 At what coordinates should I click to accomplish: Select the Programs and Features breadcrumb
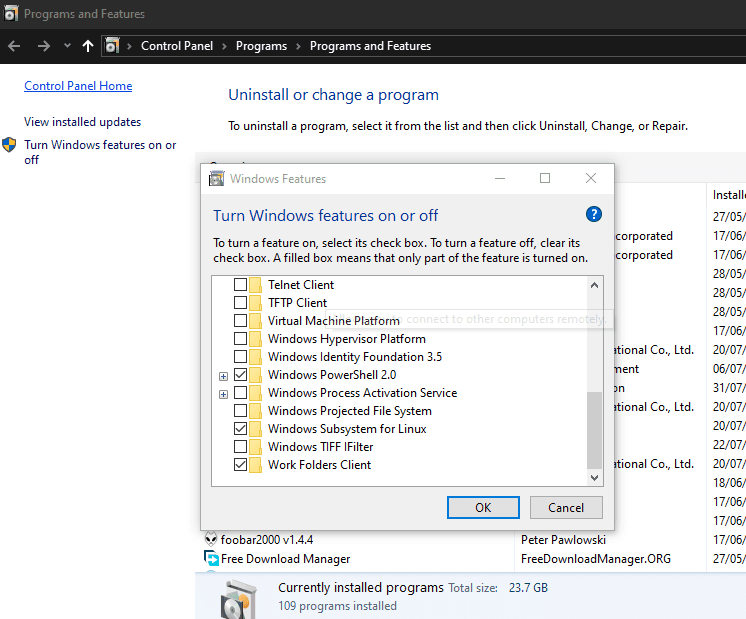tap(370, 46)
